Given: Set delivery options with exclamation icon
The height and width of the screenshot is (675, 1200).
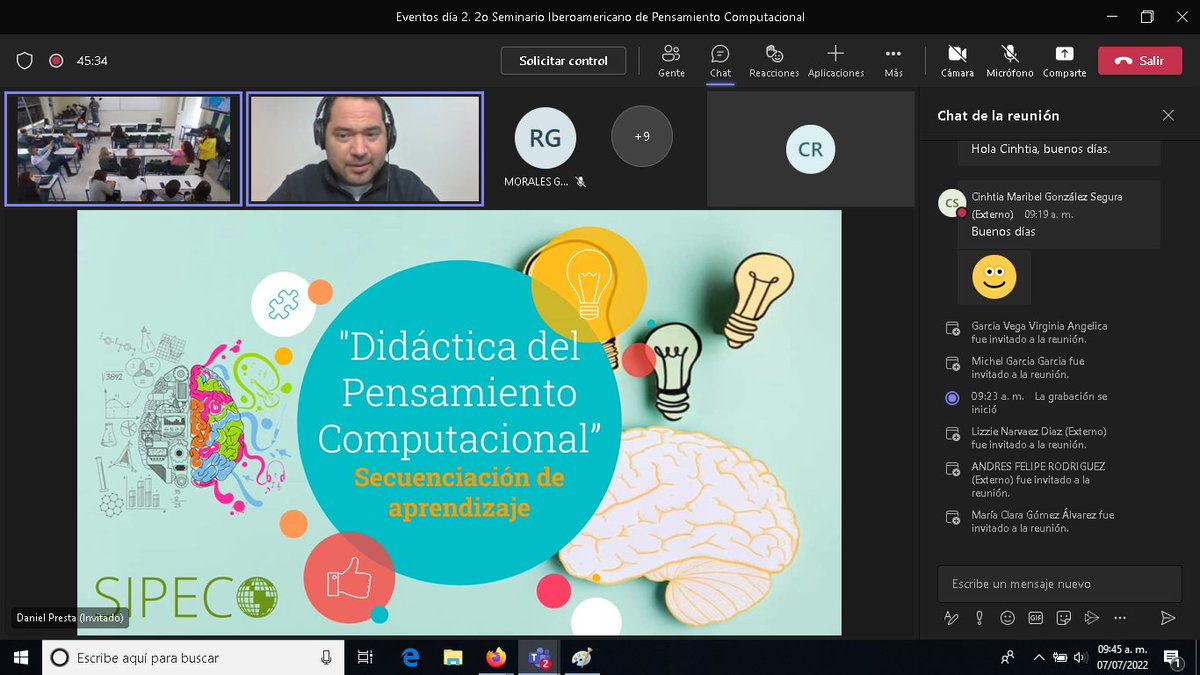Looking at the screenshot, I should coord(979,618).
